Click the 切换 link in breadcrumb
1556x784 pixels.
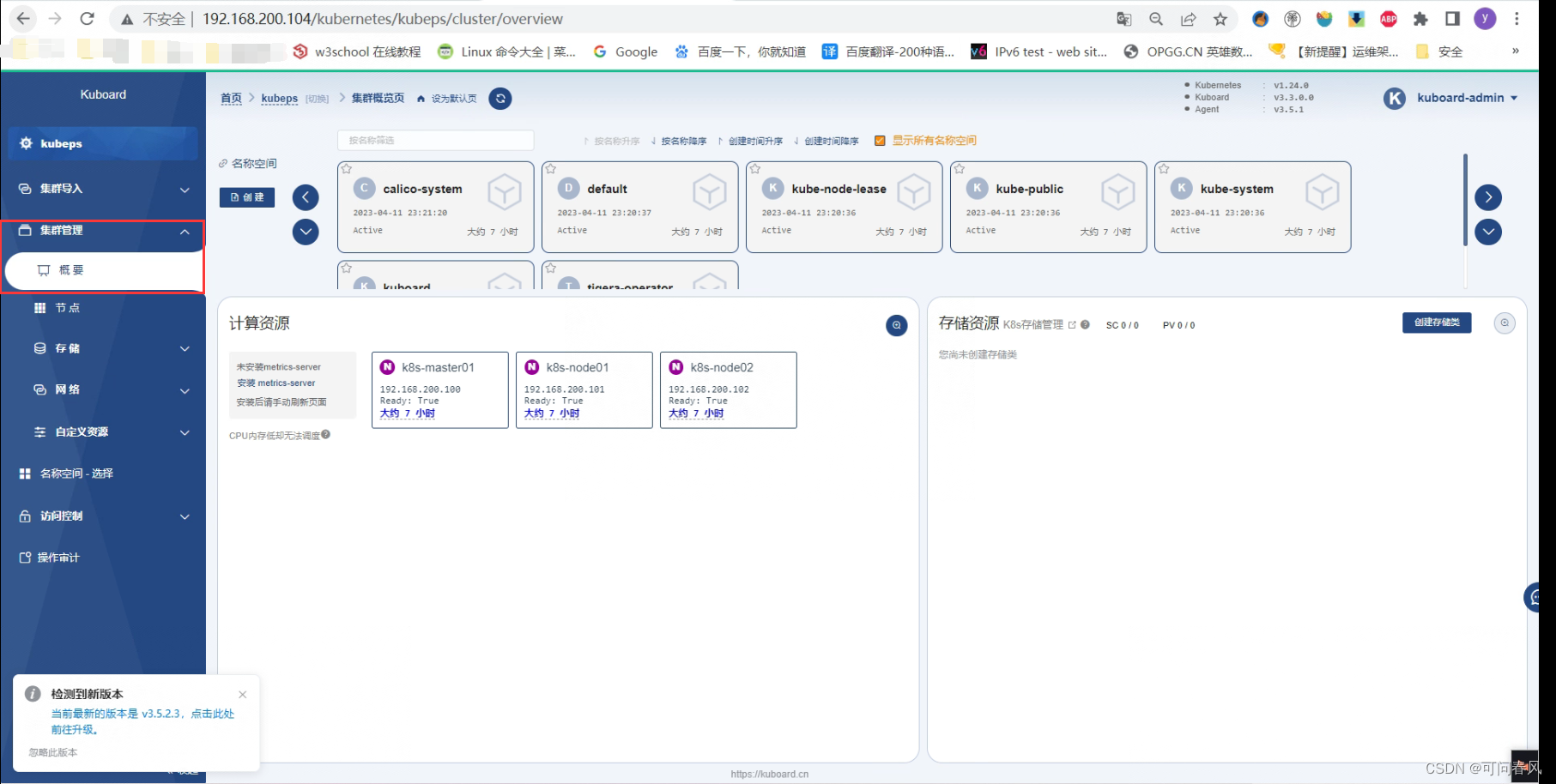[x=318, y=100]
